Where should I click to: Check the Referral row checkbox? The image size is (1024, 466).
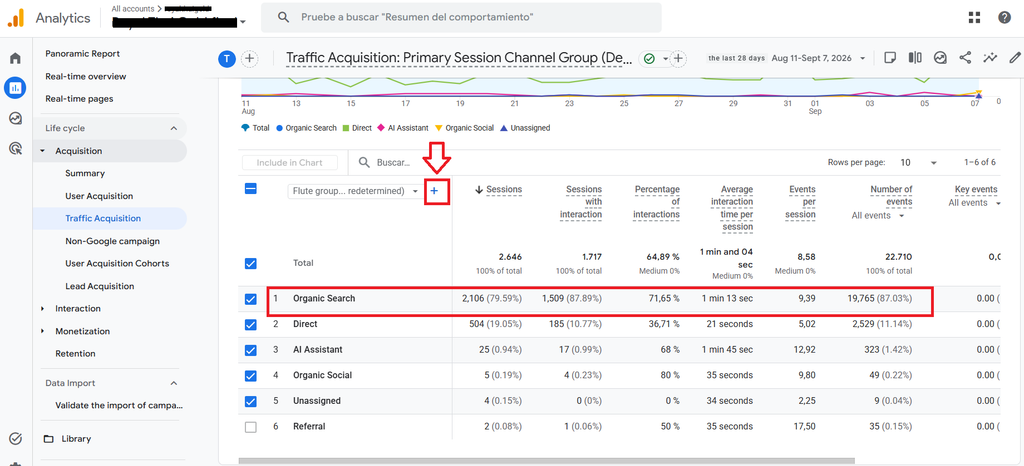tap(250, 427)
